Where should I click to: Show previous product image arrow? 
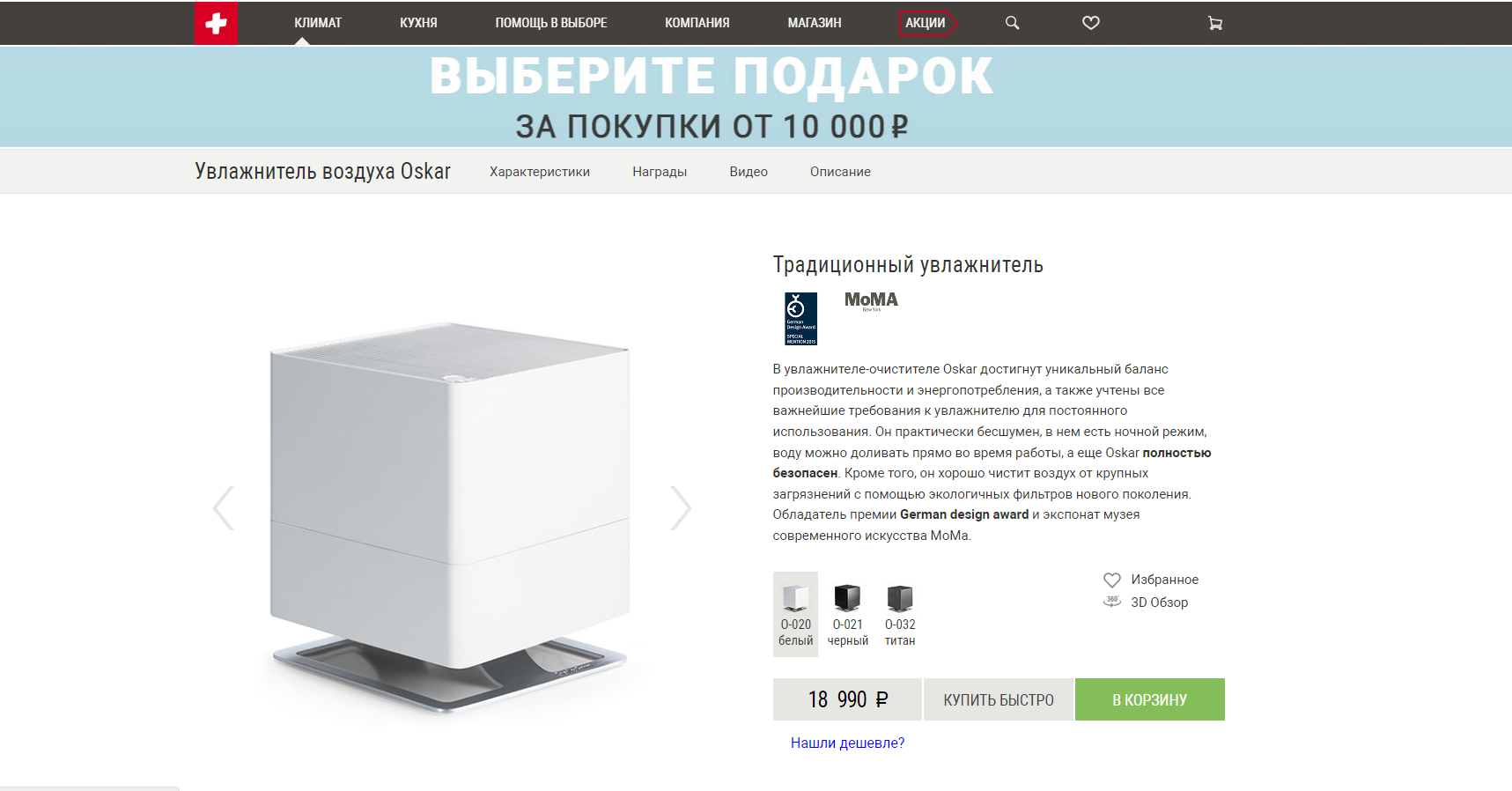(224, 508)
